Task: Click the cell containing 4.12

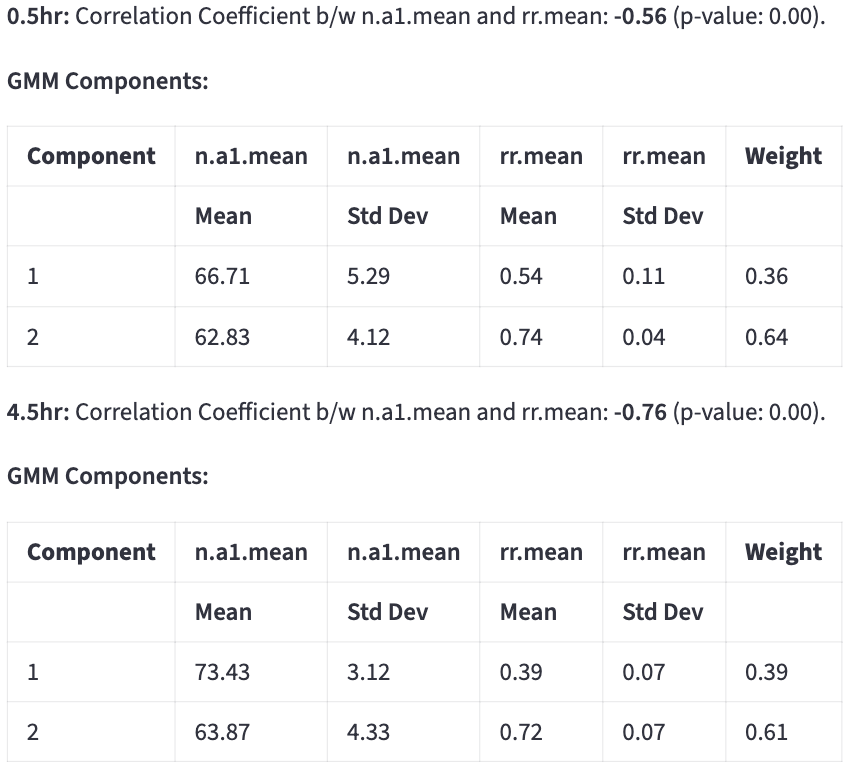Action: 368,337
